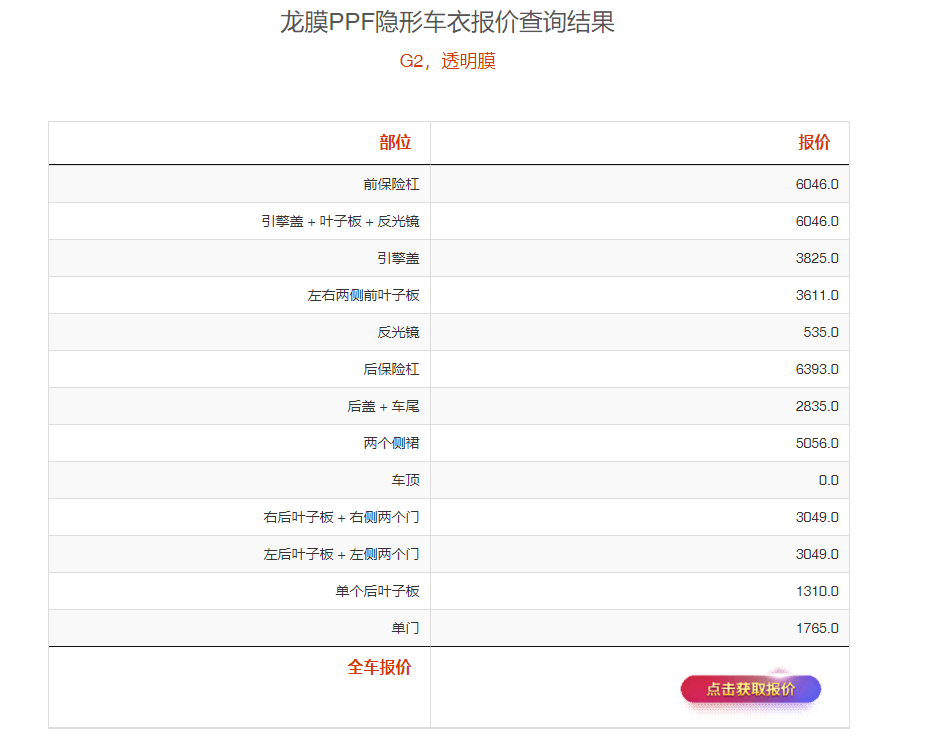Click the 6393.0 price for 后保险杠
Screen dimensions: 926x739
coord(817,369)
